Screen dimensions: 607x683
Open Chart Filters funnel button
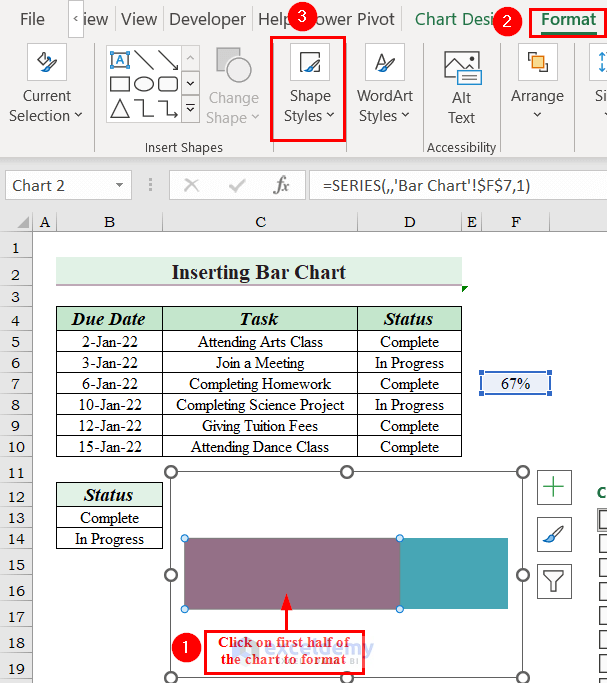tap(554, 582)
